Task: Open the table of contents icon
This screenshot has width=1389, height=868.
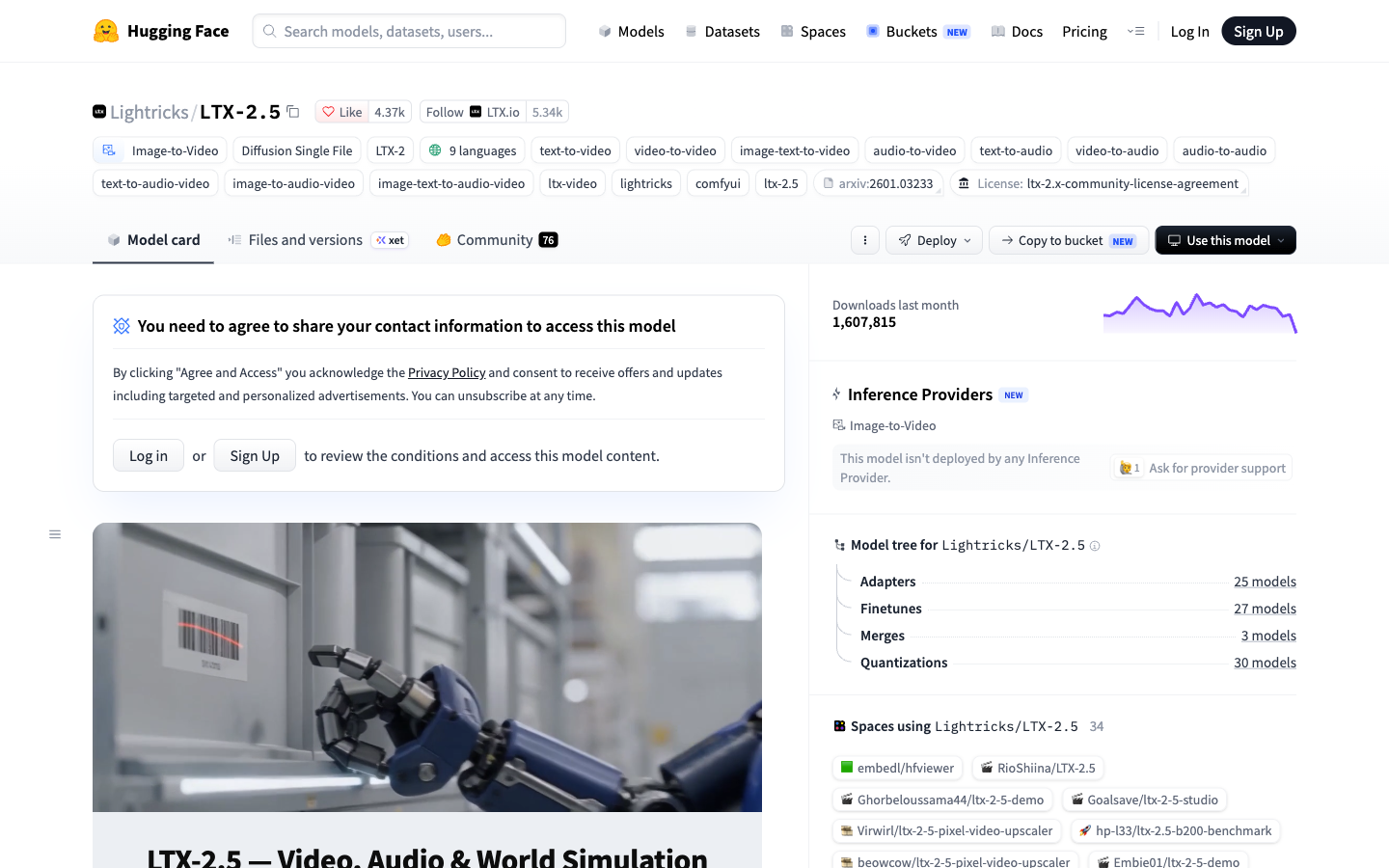Action: point(55,534)
